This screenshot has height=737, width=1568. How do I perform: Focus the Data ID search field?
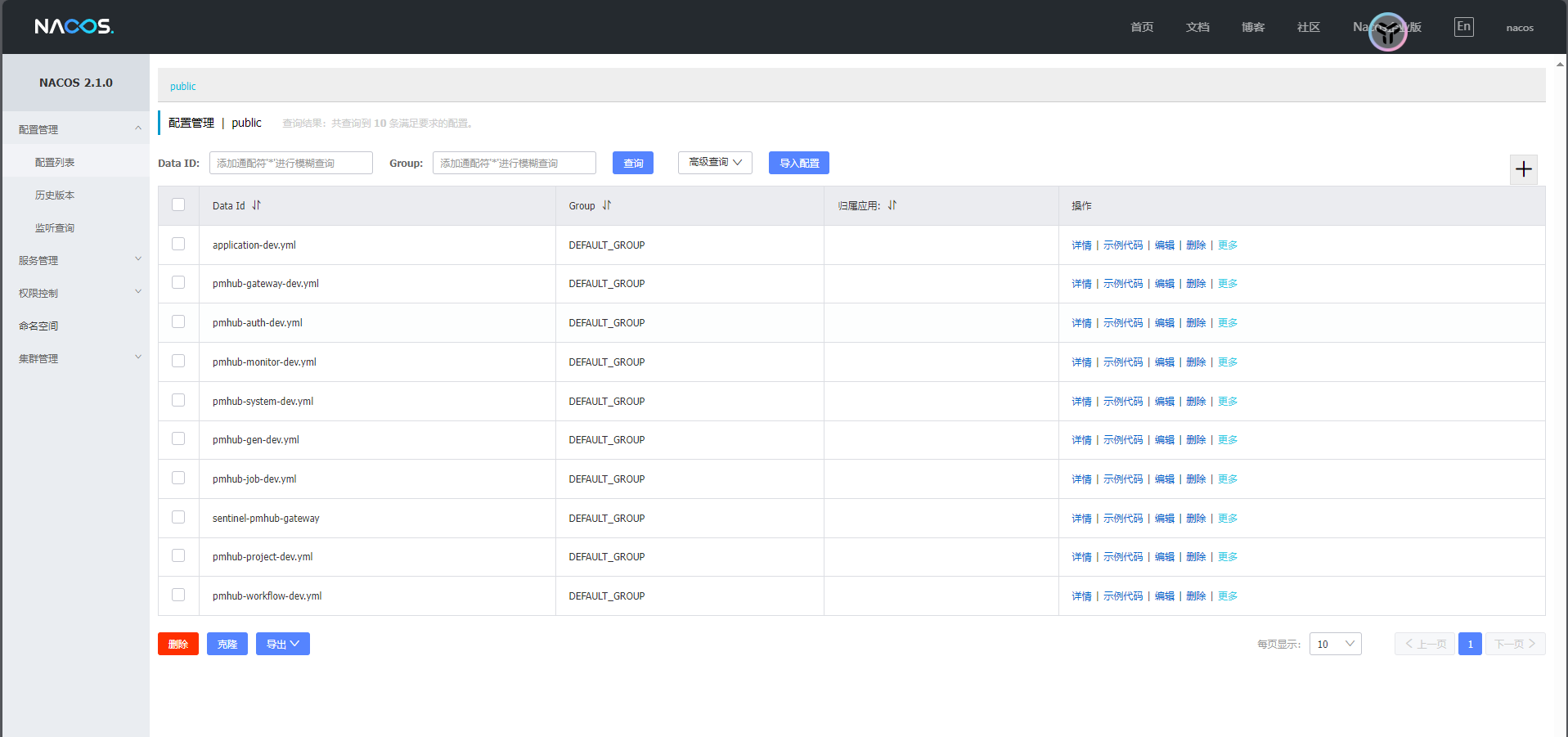coord(291,163)
